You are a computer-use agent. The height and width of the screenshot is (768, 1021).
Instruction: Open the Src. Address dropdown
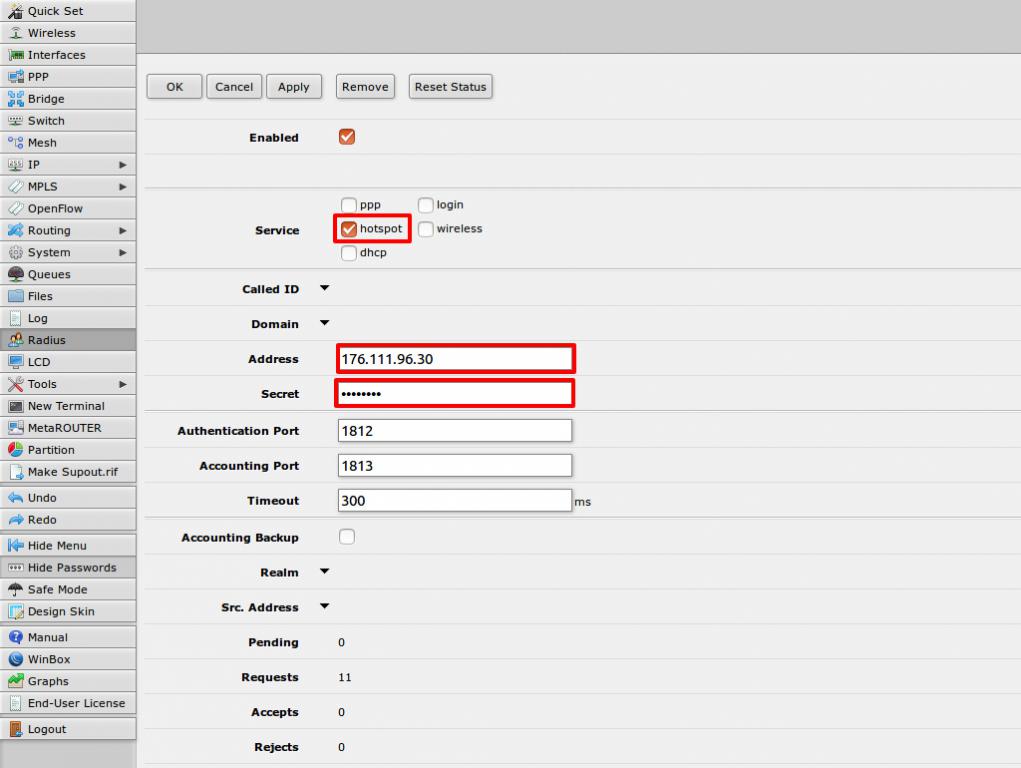323,607
